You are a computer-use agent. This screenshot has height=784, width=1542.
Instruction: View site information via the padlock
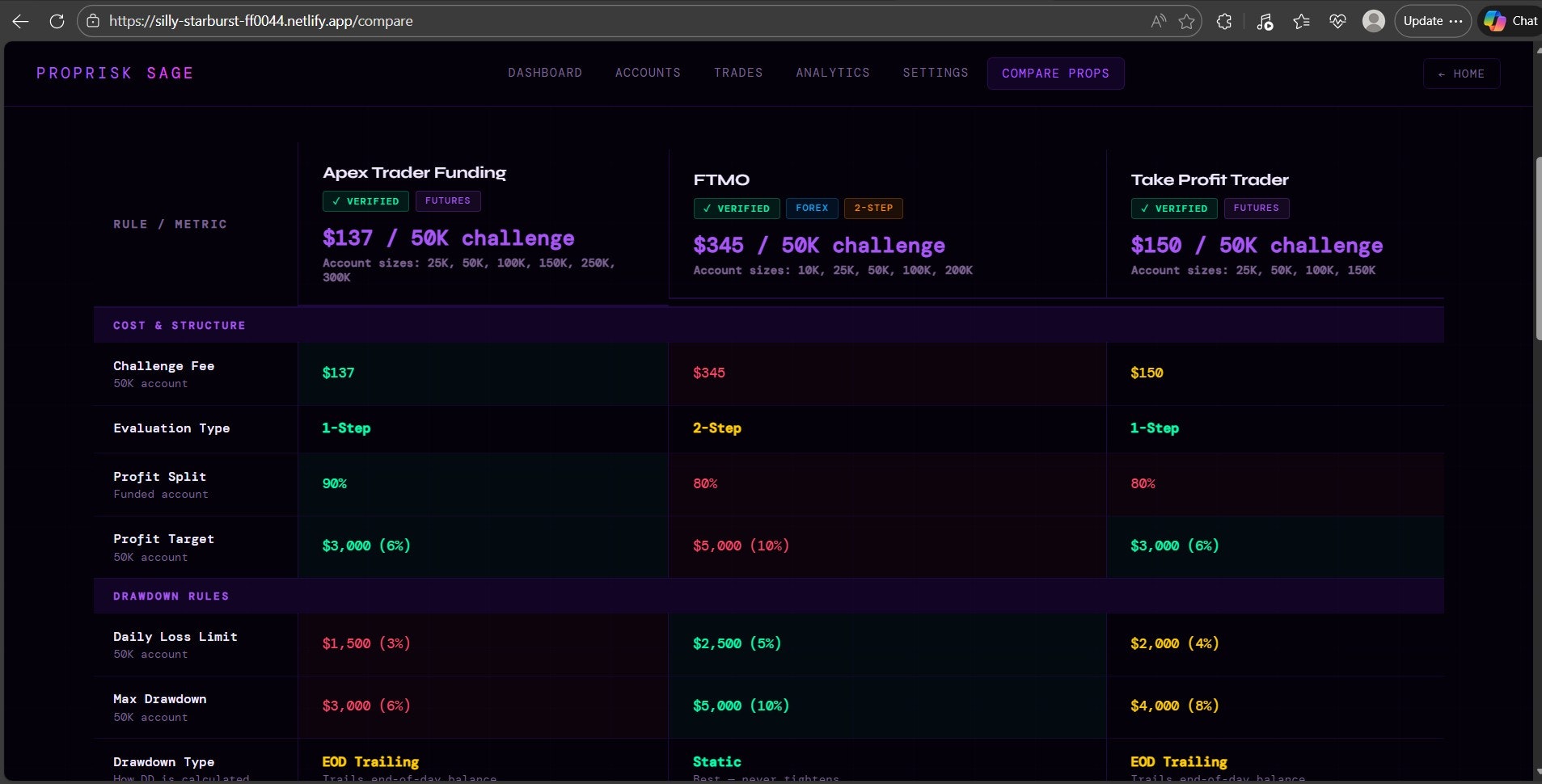(92, 21)
